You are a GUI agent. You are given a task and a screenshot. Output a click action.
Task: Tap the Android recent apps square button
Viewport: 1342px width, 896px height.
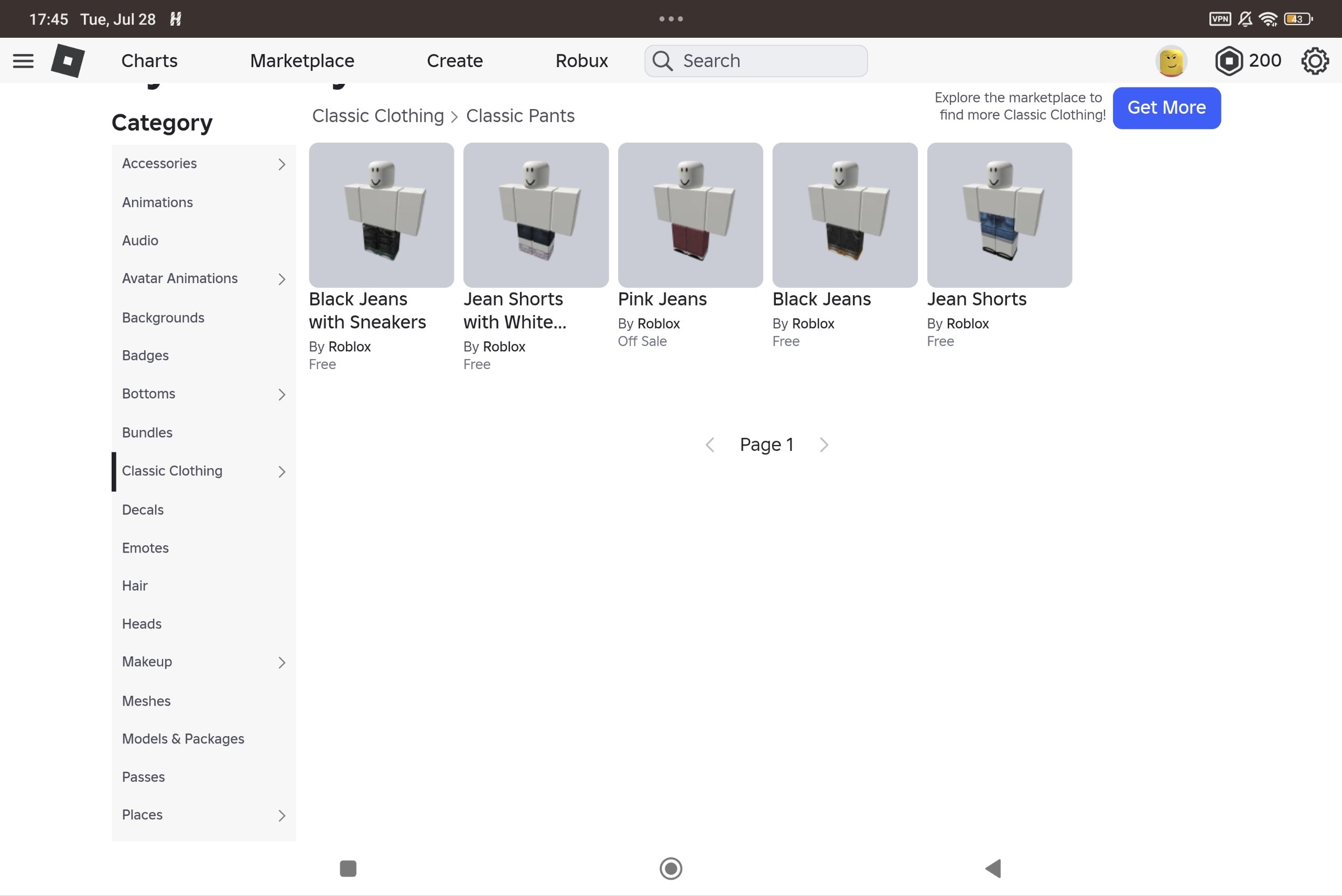coord(348,868)
